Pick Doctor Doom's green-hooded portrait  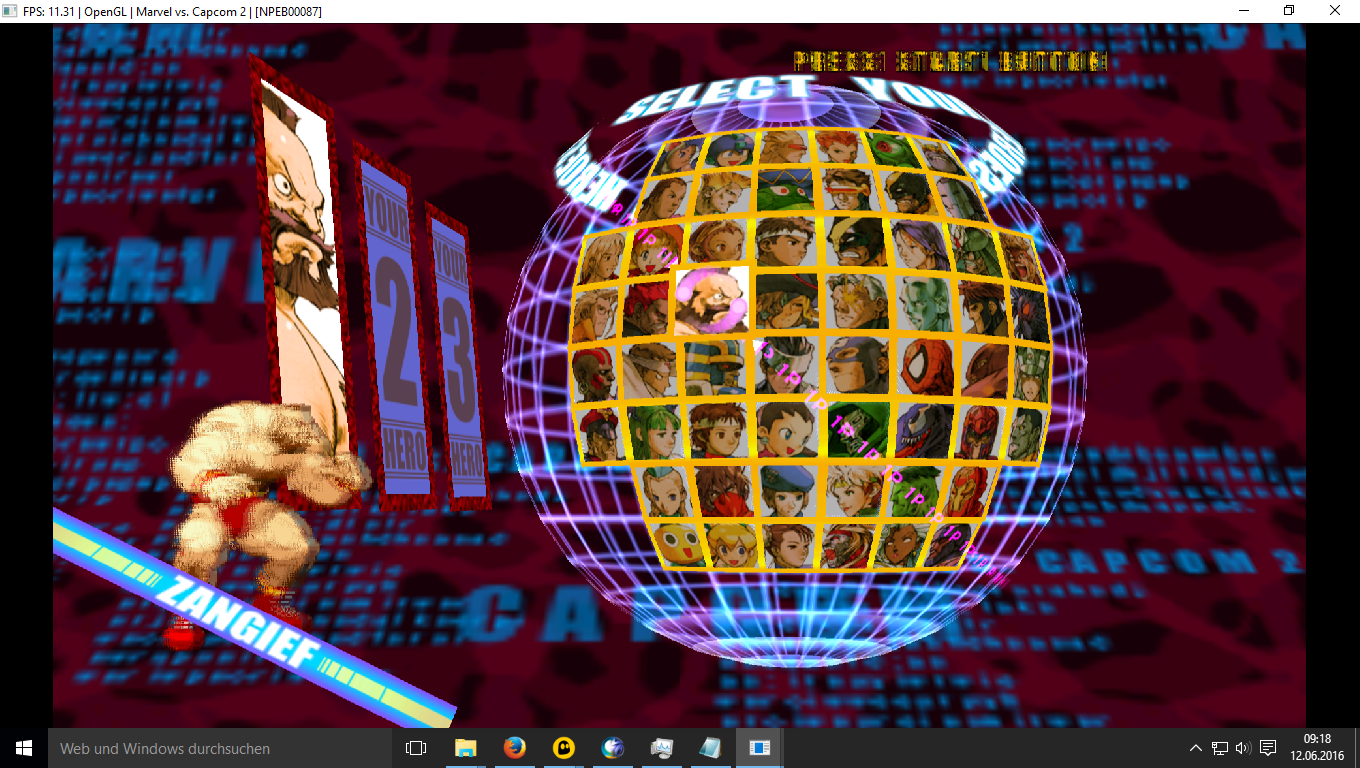pos(857,428)
